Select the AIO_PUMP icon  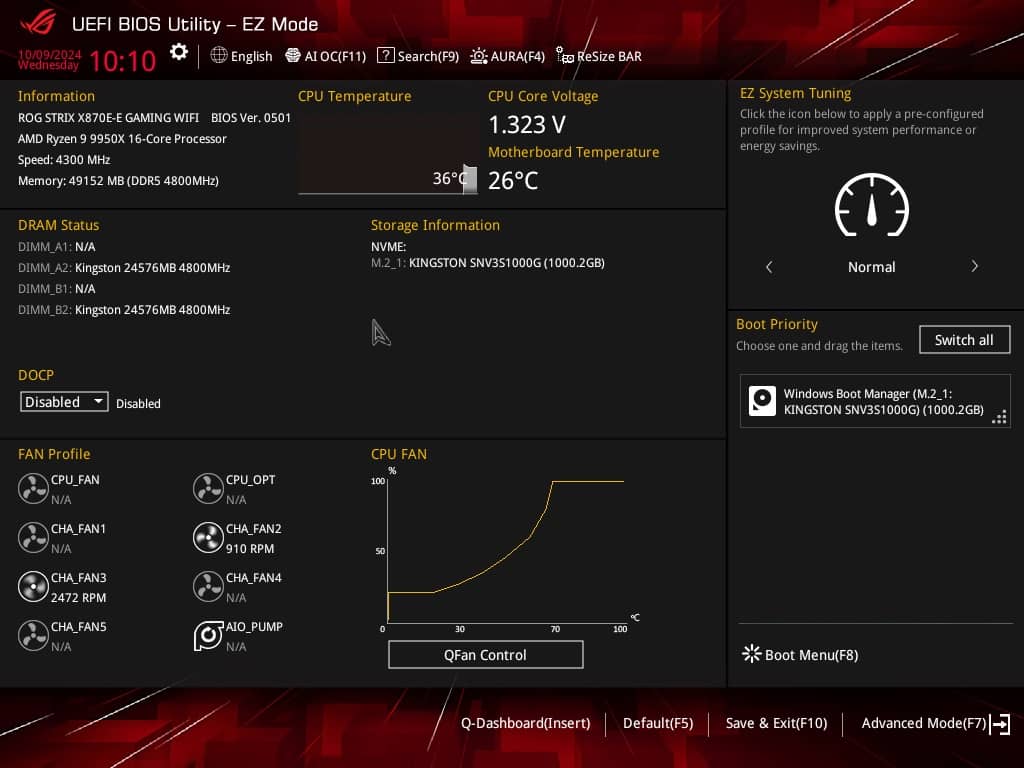point(208,635)
